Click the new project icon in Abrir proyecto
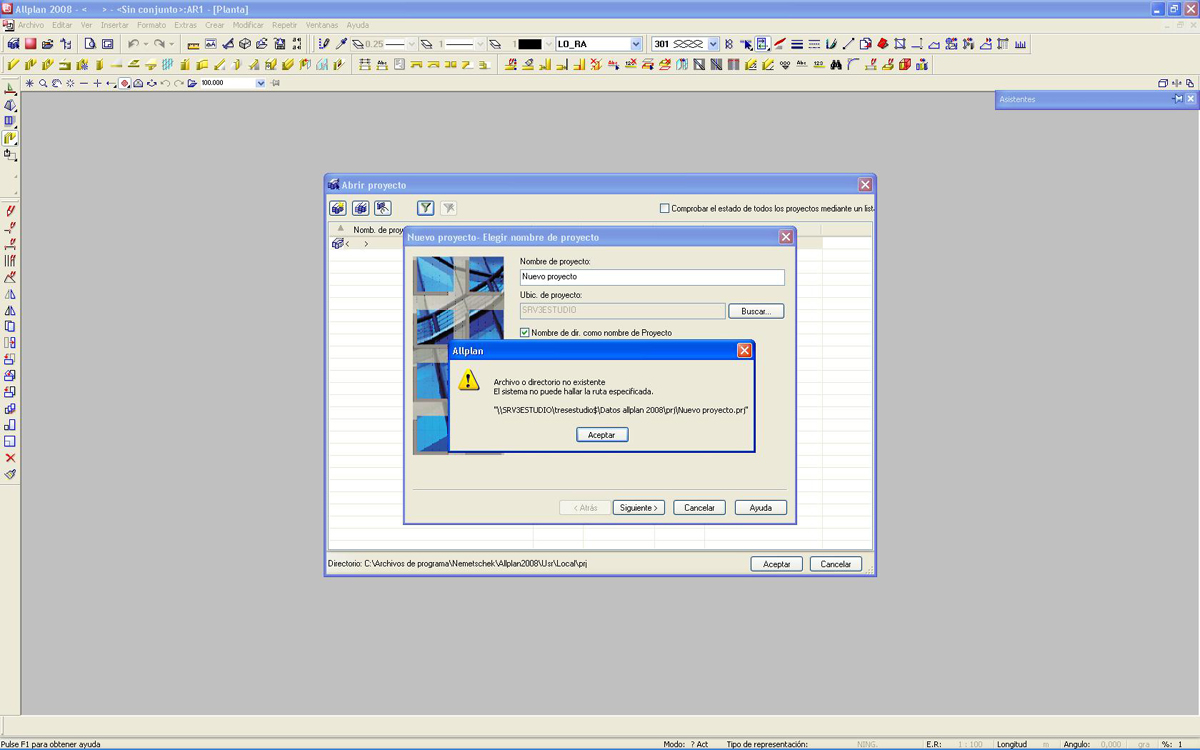The width and height of the screenshot is (1200, 750). click(x=338, y=208)
